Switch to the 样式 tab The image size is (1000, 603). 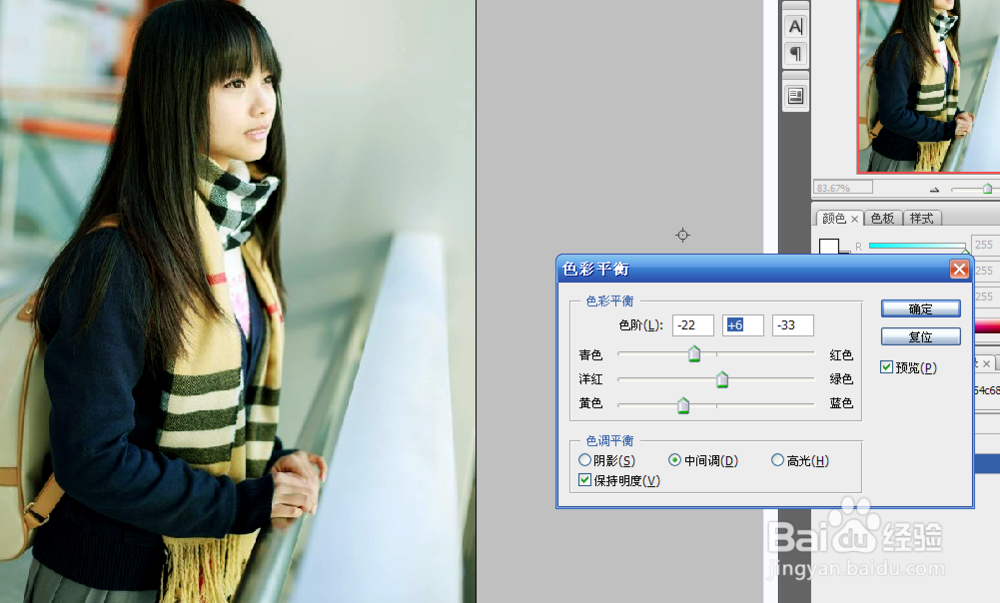click(x=922, y=219)
